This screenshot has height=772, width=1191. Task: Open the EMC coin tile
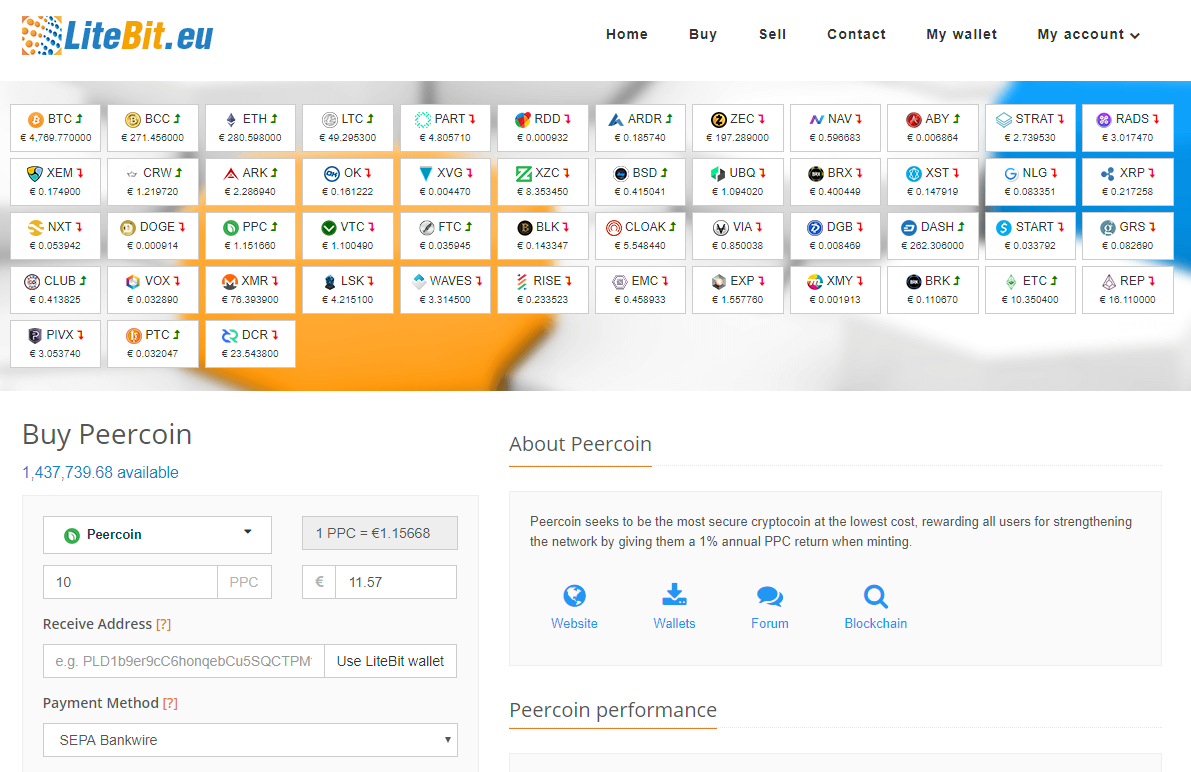pyautogui.click(x=640, y=290)
